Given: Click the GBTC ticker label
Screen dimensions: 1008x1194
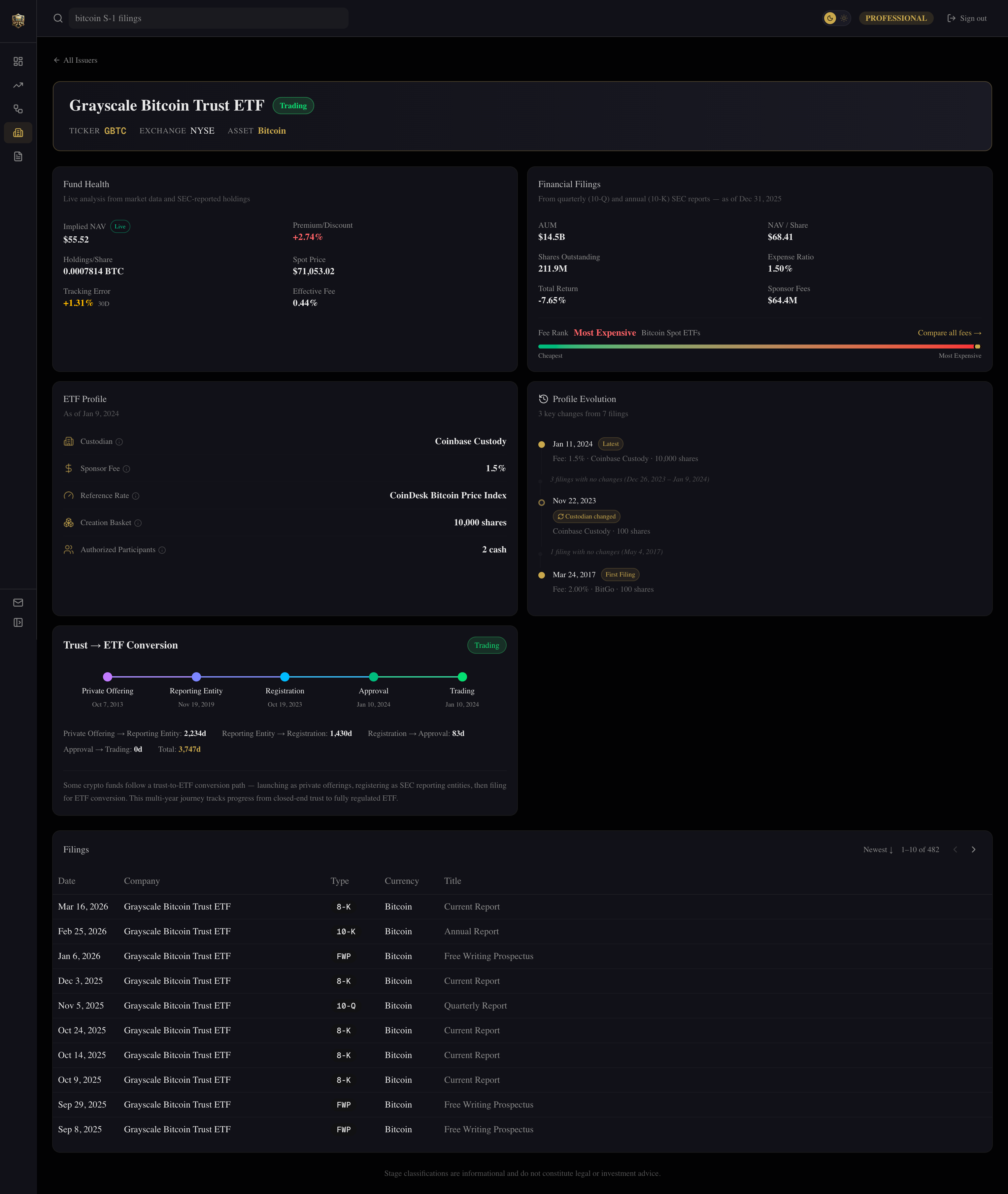Looking at the screenshot, I should point(115,131).
